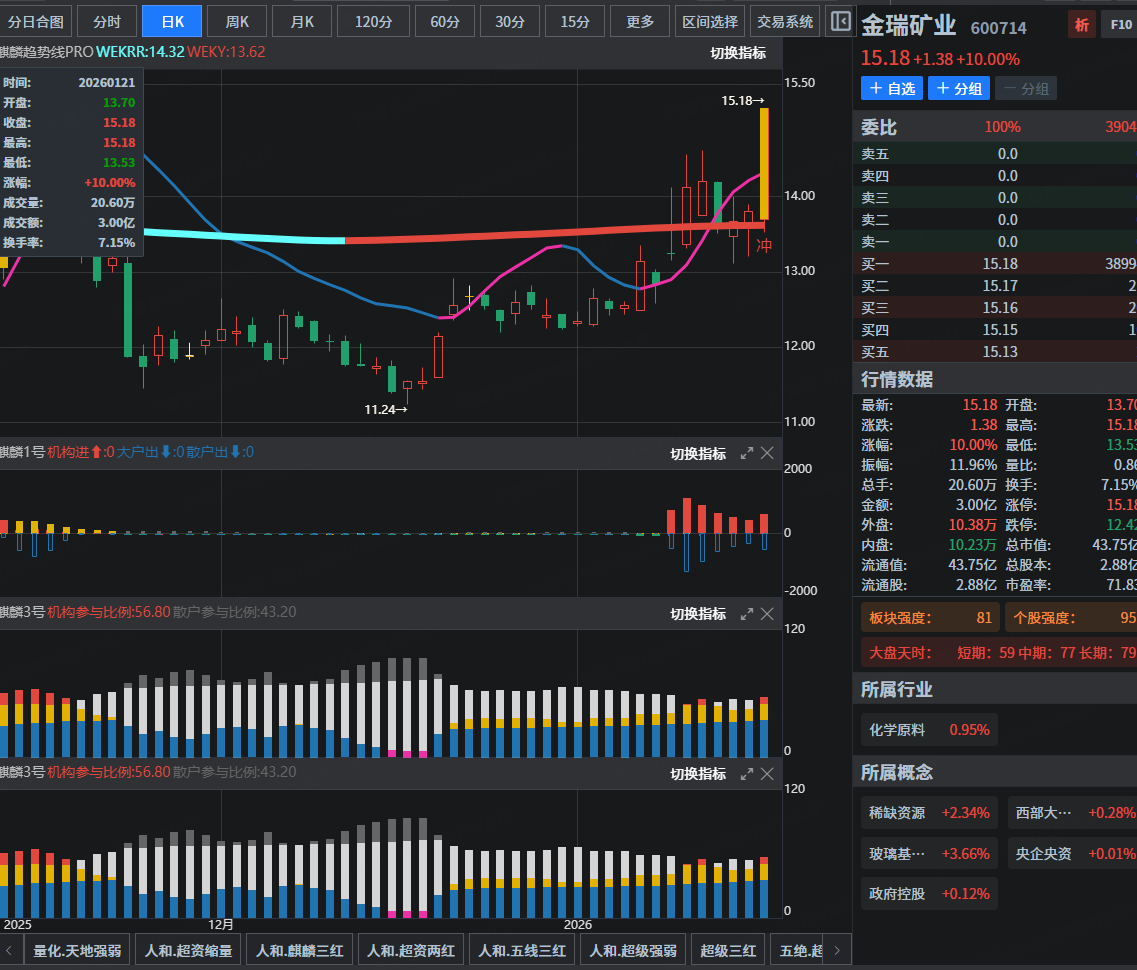This screenshot has height=970, width=1137.
Task: Open the F10 company info
Action: point(1120,25)
